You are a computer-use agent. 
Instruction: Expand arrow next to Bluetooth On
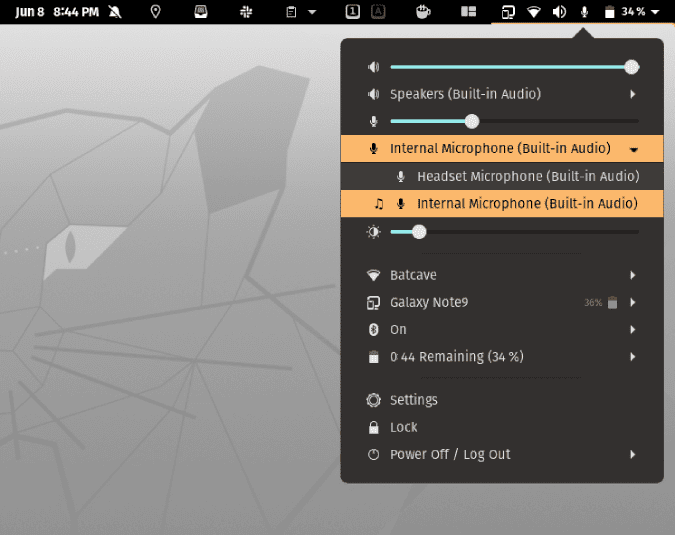coord(633,330)
